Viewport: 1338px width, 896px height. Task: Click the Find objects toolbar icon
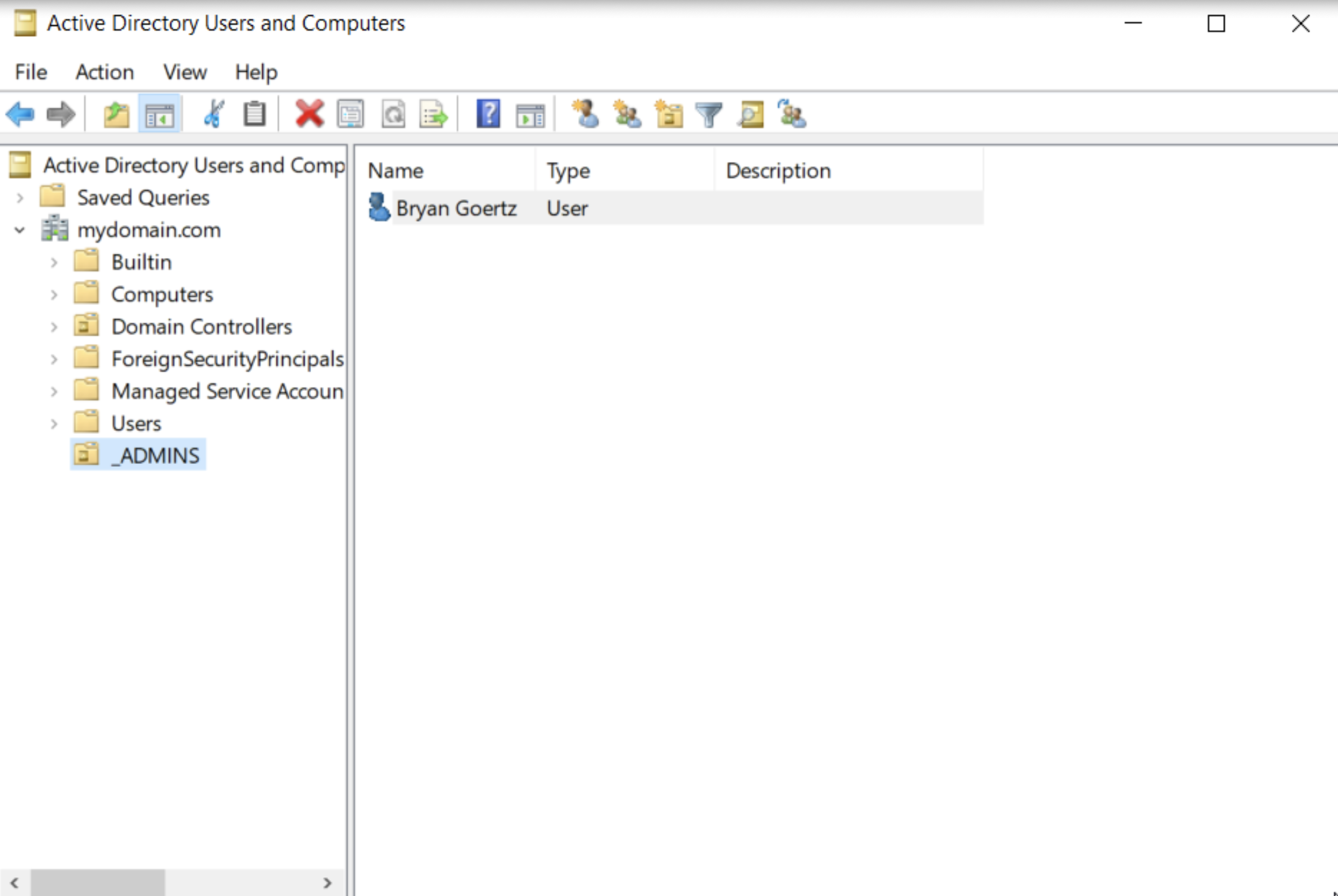(751, 113)
